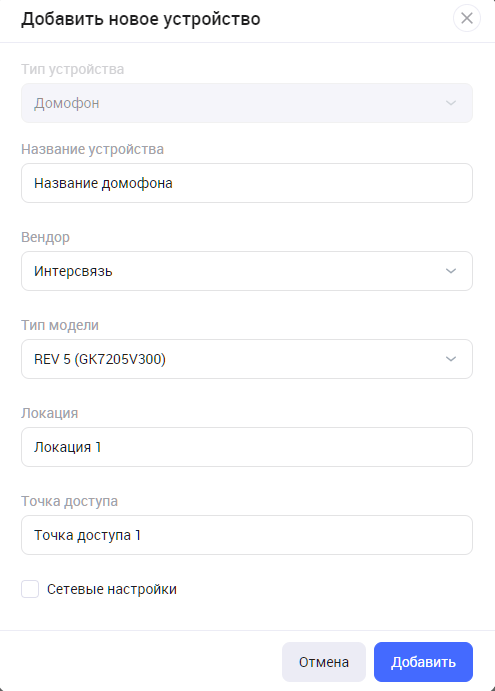The width and height of the screenshot is (495, 691).
Task: Enable the Сетевые настройки checkbox
Action: (30, 589)
